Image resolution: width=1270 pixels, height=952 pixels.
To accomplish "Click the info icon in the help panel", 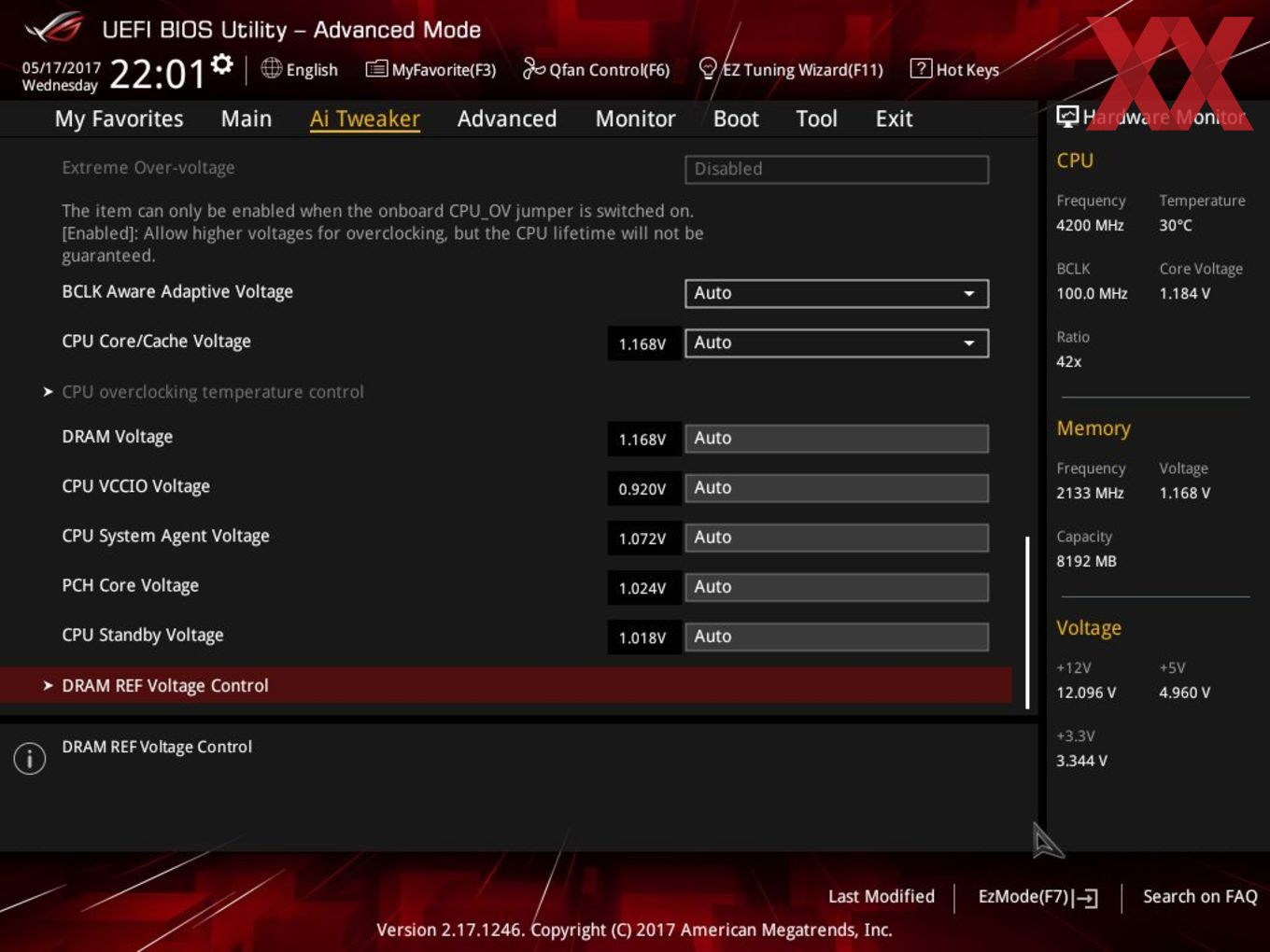I will point(30,758).
